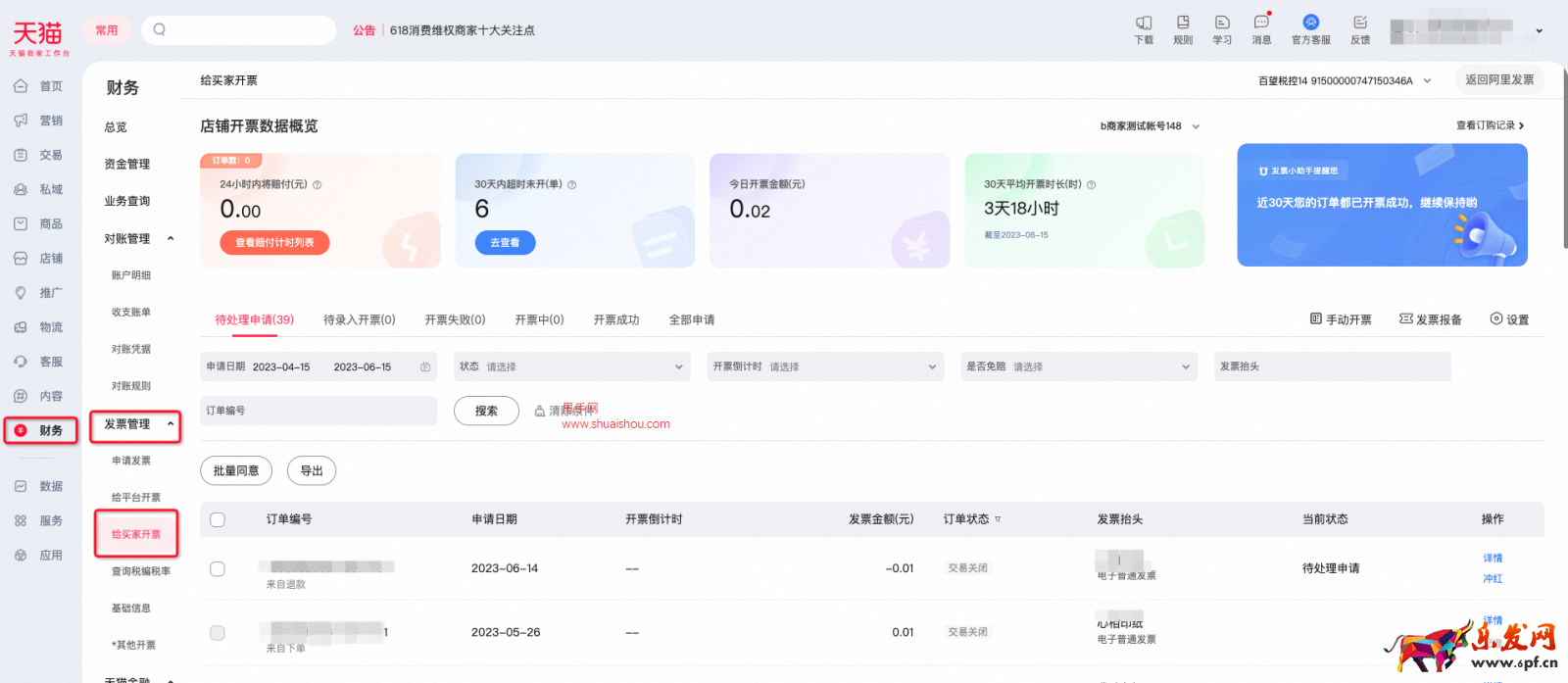The image size is (1568, 683).
Task: Click 营销 marketing icon in sidebar
Action: click(x=21, y=121)
